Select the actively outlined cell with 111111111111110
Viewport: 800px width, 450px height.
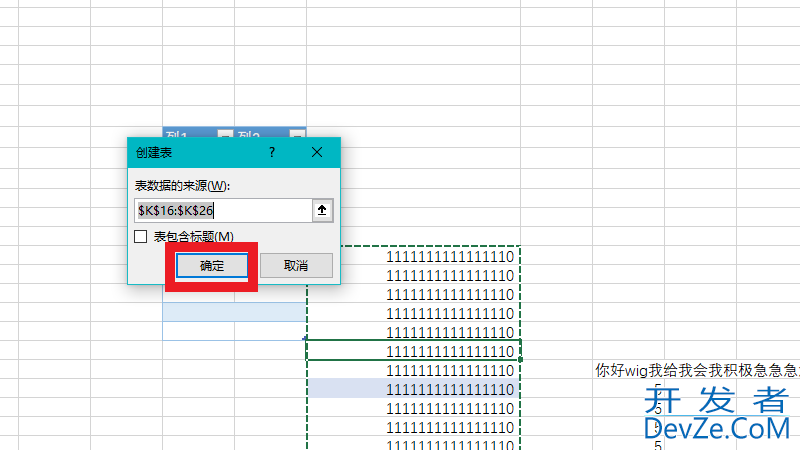tap(414, 351)
